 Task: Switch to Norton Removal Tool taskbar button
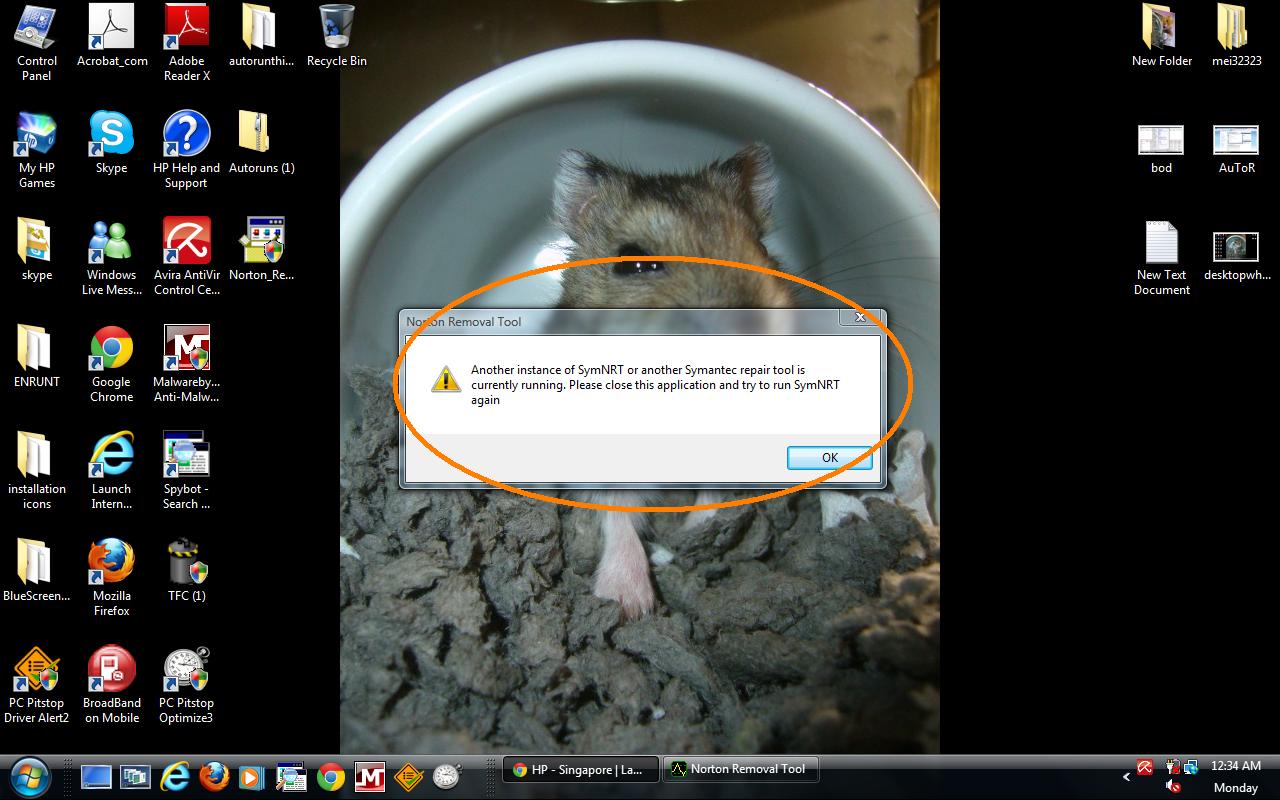741,770
